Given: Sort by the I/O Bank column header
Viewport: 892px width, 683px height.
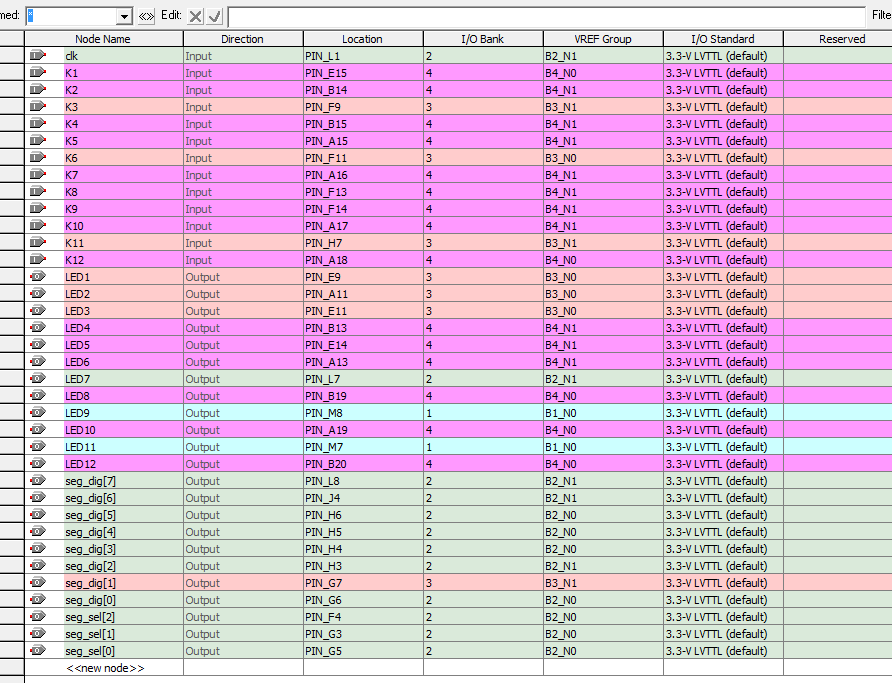Looking at the screenshot, I should pyautogui.click(x=483, y=39).
